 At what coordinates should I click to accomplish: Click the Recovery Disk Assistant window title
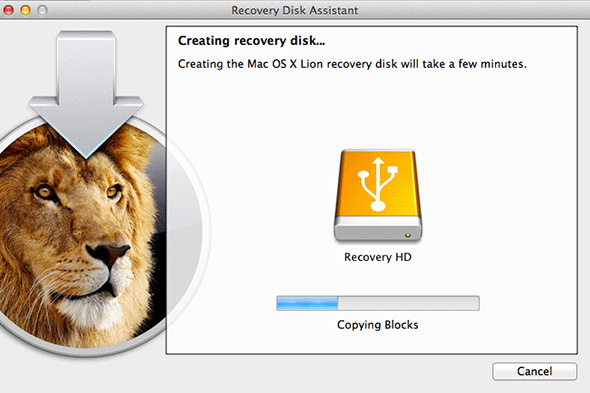coord(295,11)
